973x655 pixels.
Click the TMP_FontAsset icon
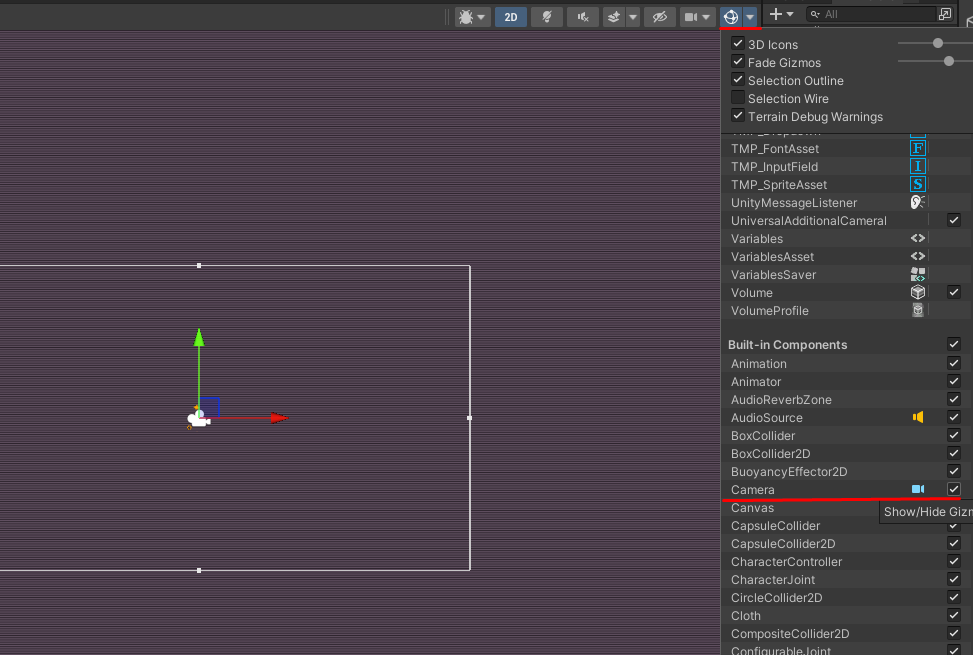click(918, 148)
